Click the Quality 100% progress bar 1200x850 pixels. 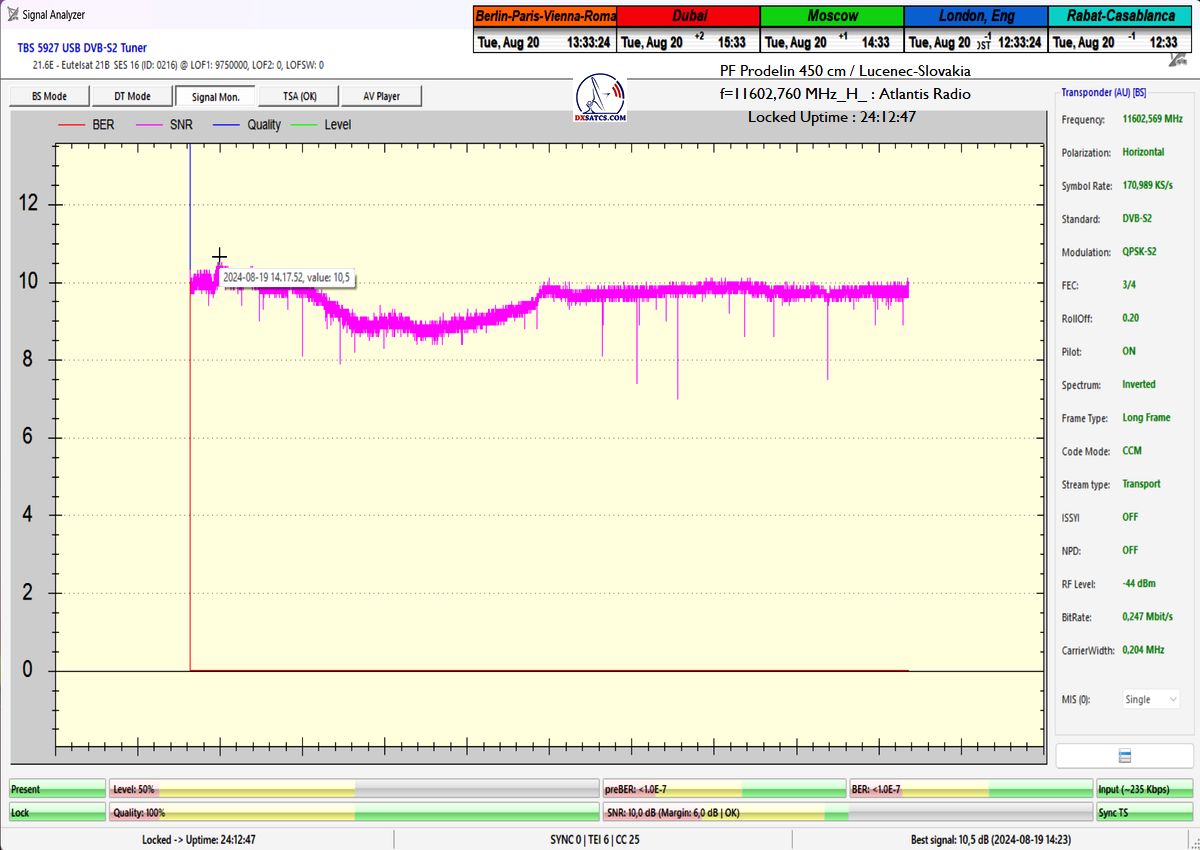coord(354,813)
